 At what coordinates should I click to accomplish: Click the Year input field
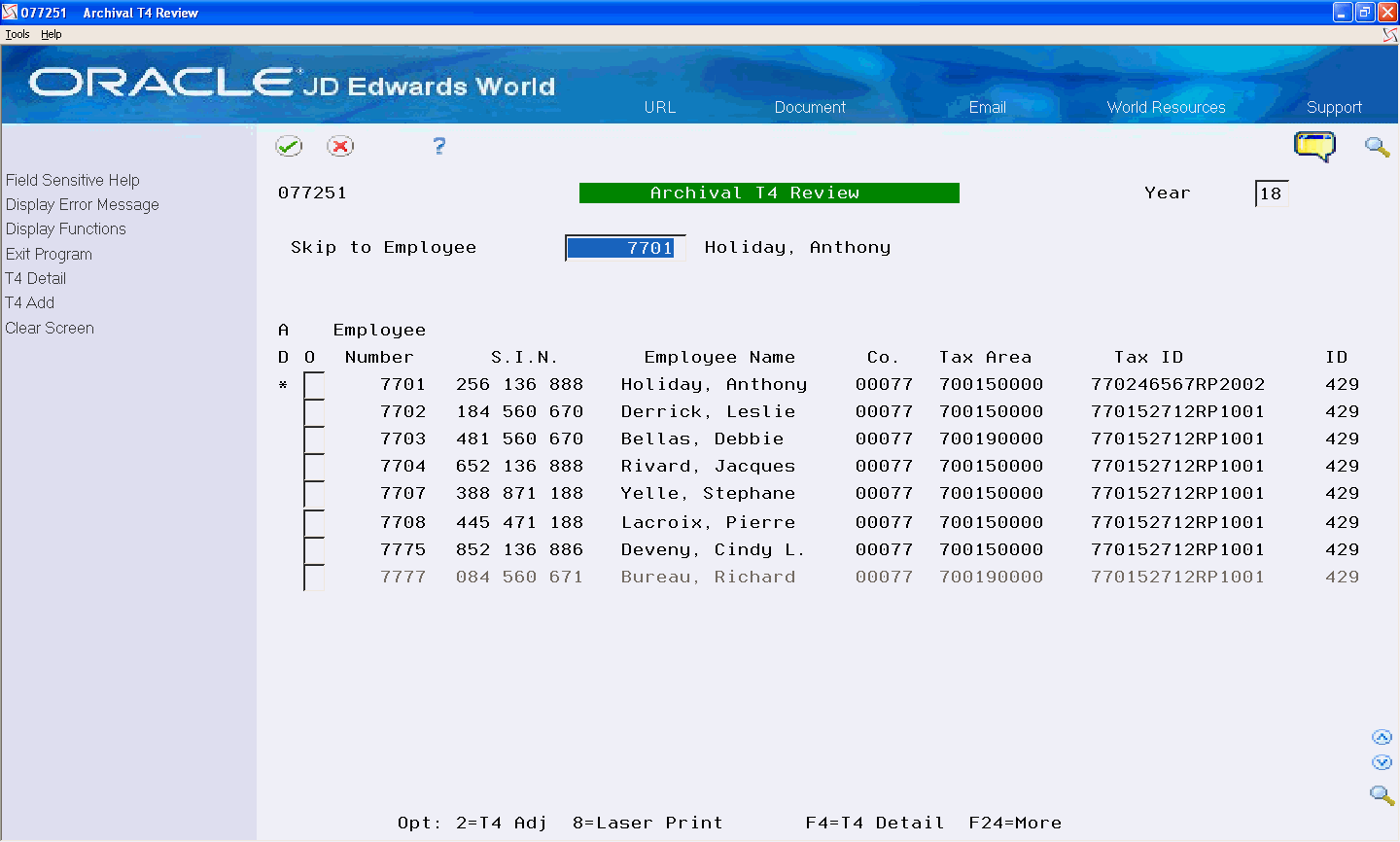tap(1272, 193)
